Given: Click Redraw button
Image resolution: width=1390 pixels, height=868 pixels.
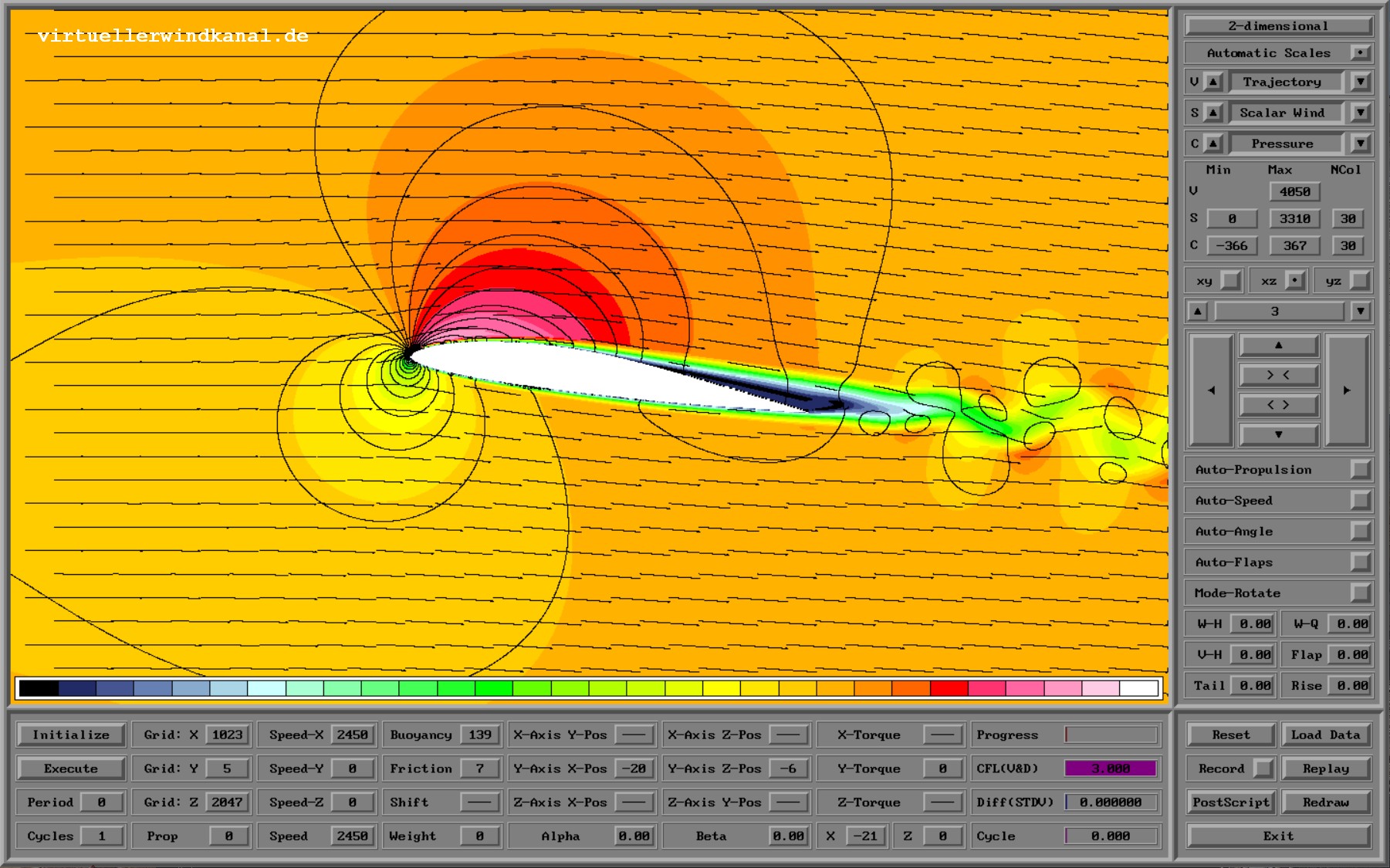Looking at the screenshot, I should coord(1326,802).
